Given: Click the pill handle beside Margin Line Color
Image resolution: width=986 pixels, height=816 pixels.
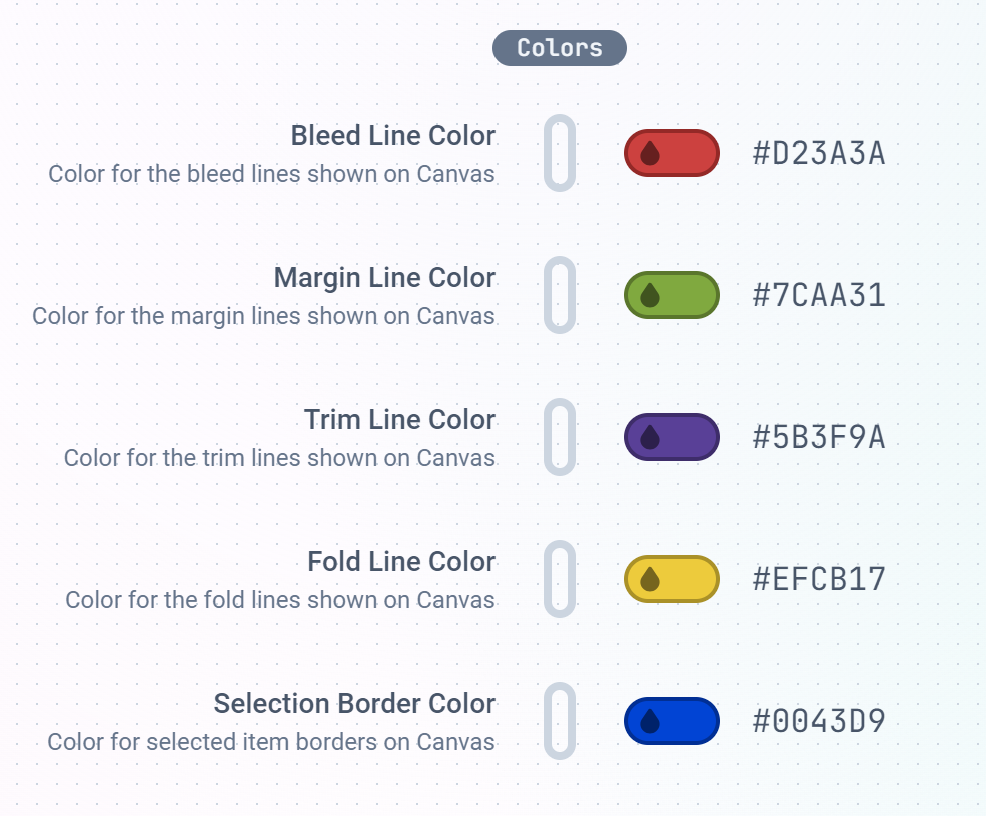Looking at the screenshot, I should pyautogui.click(x=560, y=295).
